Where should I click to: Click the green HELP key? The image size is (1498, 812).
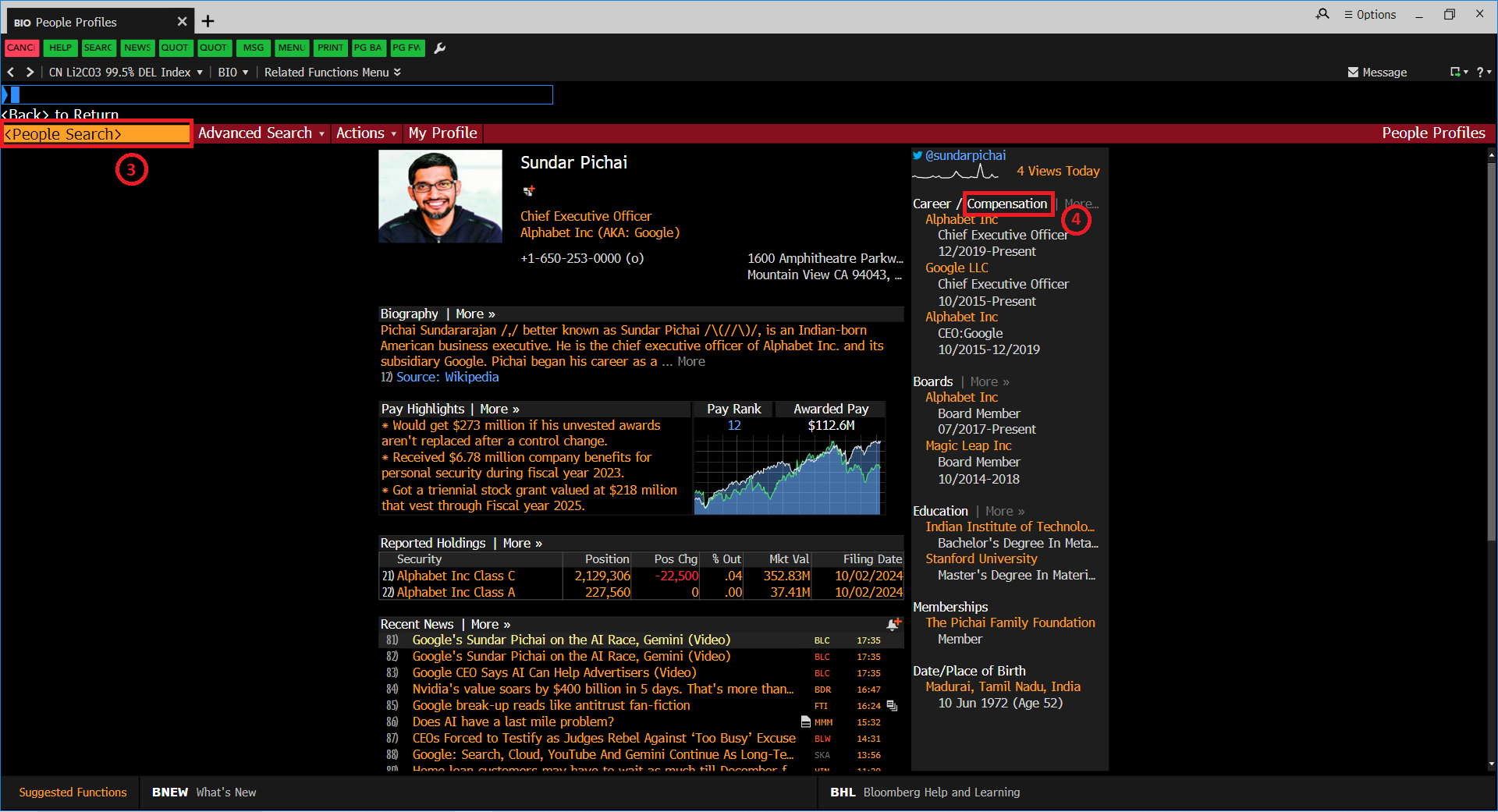60,48
